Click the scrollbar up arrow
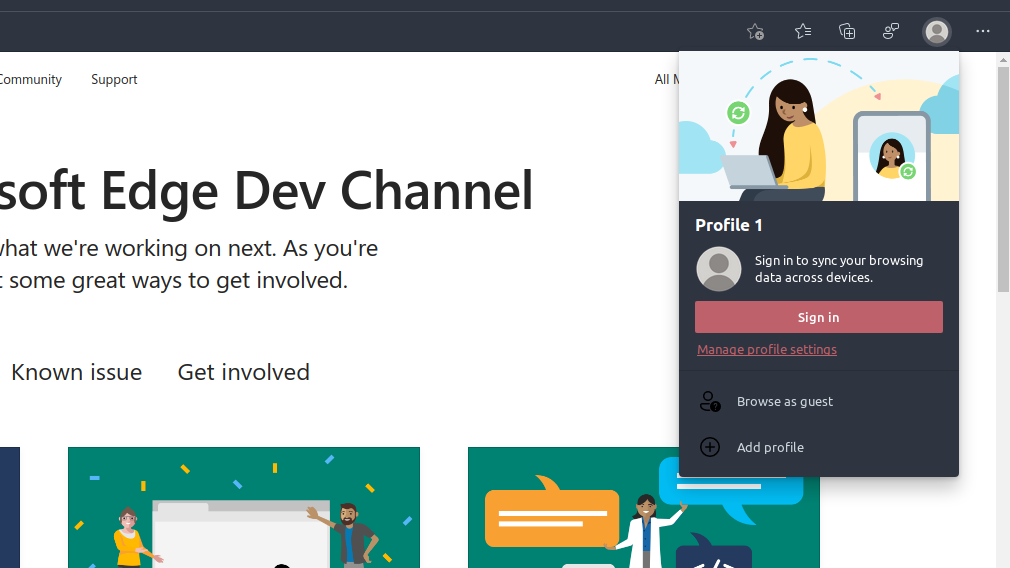Image resolution: width=1010 pixels, height=568 pixels. point(1003,60)
